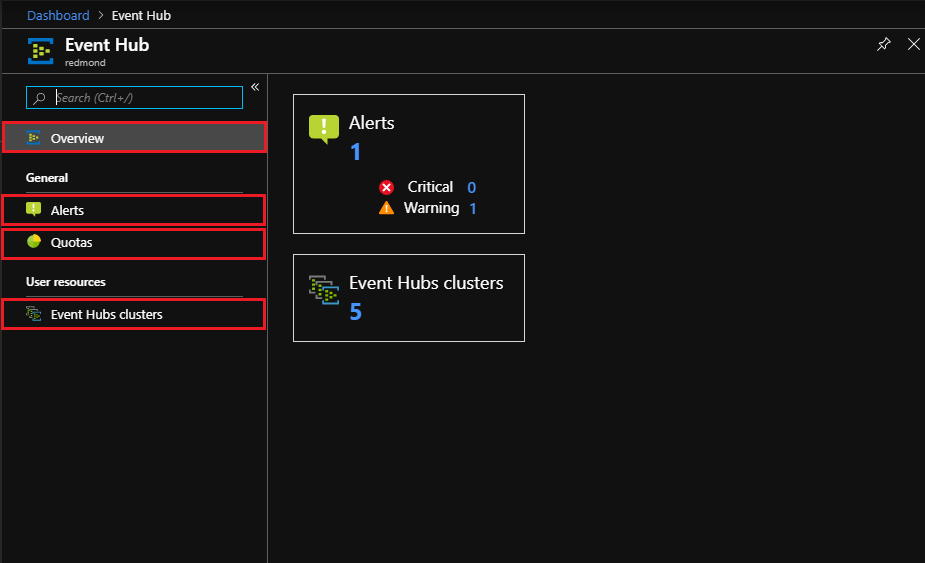Image resolution: width=925 pixels, height=563 pixels.
Task: Open Quotas from the sidebar
Action: point(134,244)
